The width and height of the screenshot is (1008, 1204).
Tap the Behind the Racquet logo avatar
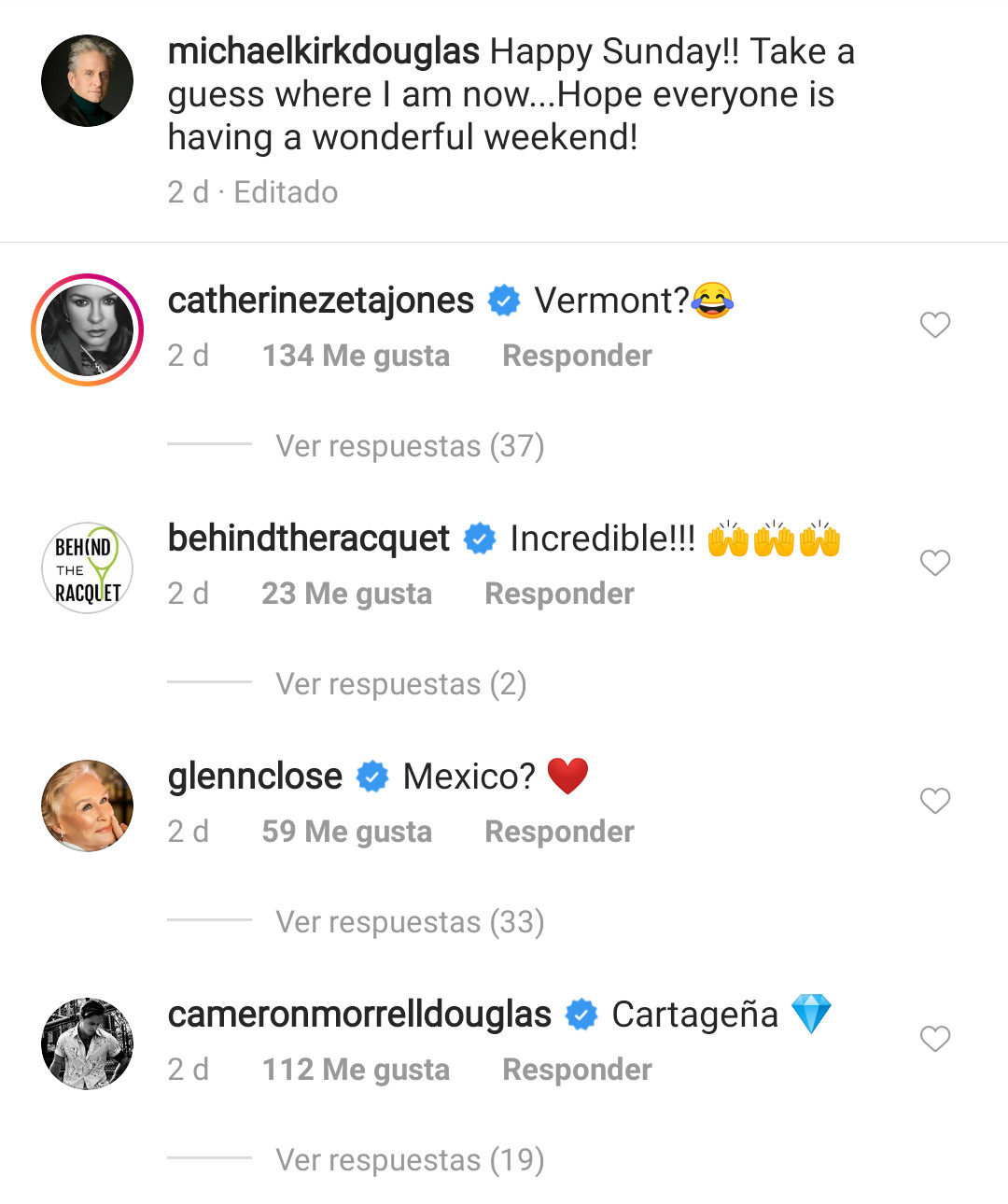[88, 567]
